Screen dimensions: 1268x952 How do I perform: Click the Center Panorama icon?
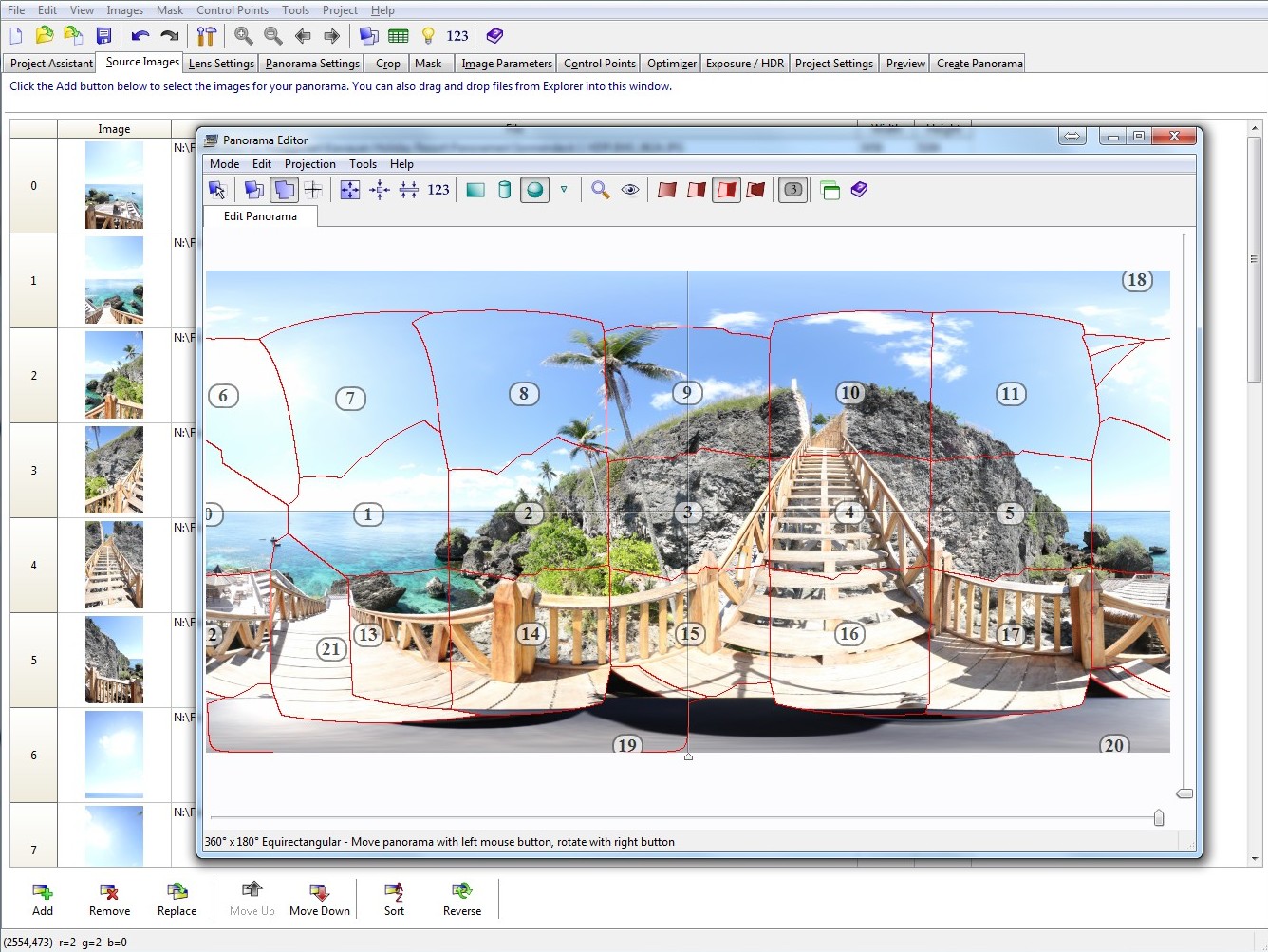coord(380,190)
